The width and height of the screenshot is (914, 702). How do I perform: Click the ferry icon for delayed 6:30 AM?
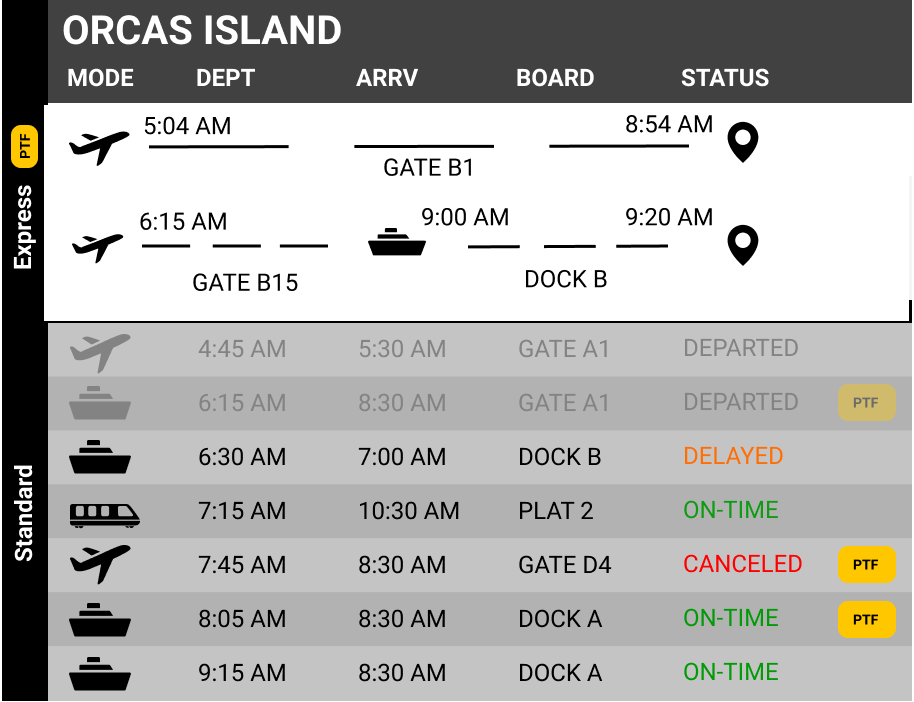click(x=100, y=457)
